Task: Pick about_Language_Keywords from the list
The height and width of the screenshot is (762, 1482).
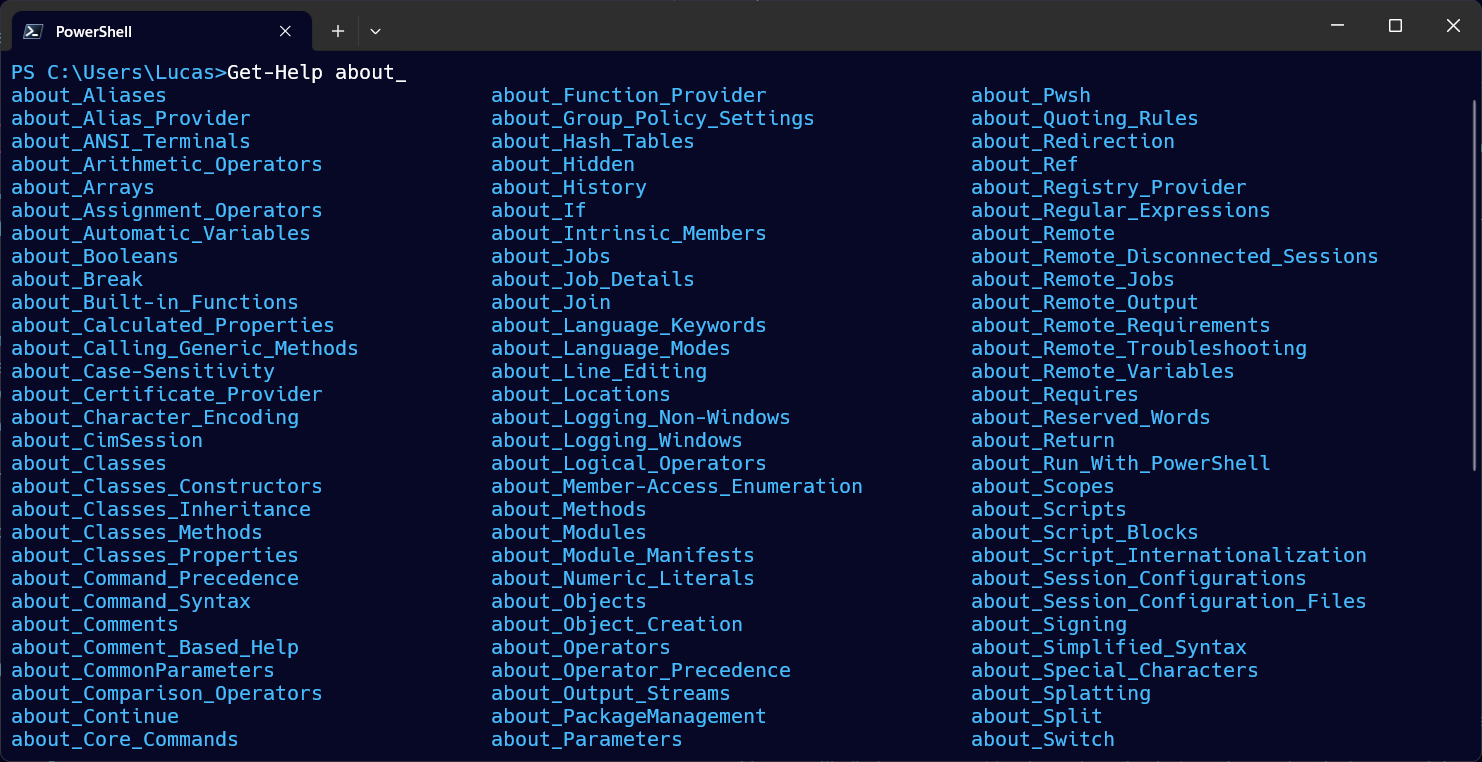Action: coord(629,326)
